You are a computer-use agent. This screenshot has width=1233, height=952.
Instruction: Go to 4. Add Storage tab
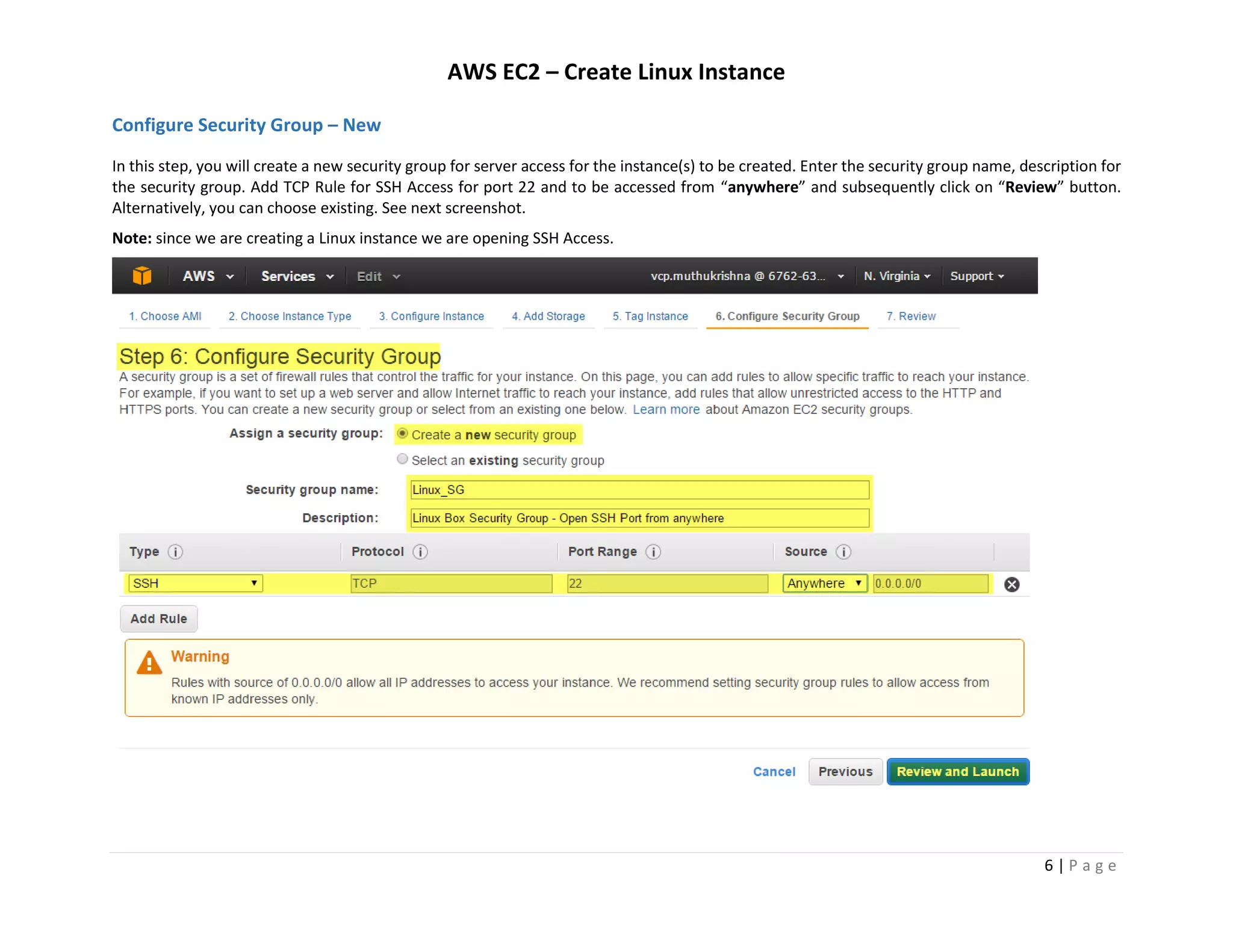[548, 317]
